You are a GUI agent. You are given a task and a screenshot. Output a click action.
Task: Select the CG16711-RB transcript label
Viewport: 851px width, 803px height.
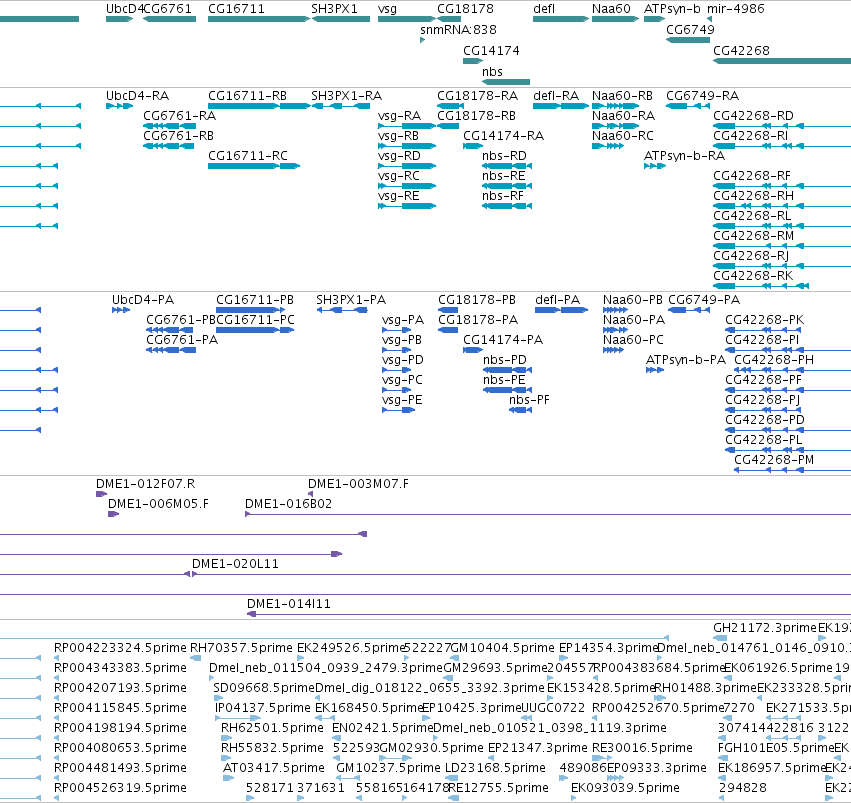(247, 95)
